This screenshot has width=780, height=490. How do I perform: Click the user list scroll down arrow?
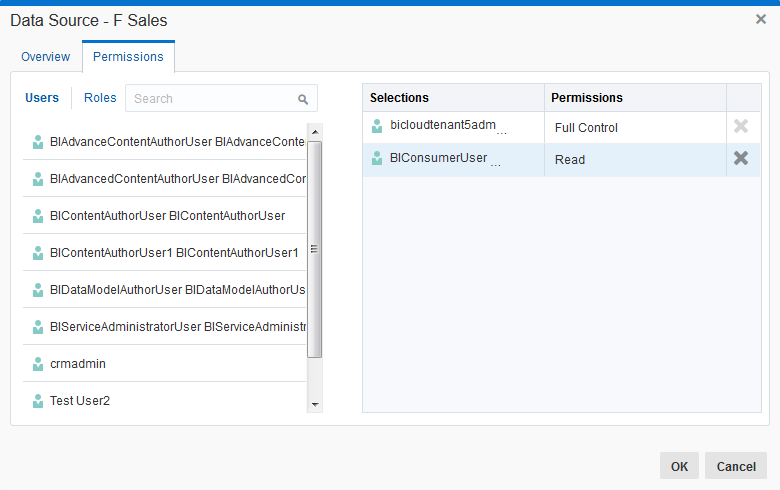point(315,404)
